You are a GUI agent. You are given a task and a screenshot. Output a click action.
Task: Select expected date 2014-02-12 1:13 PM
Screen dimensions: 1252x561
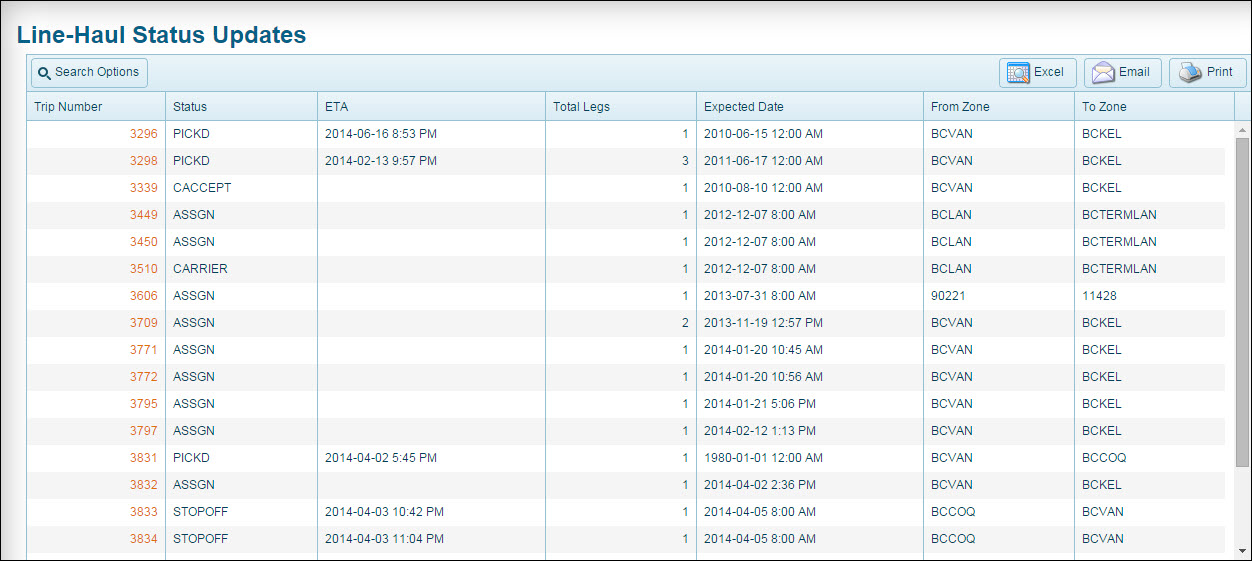click(760, 431)
